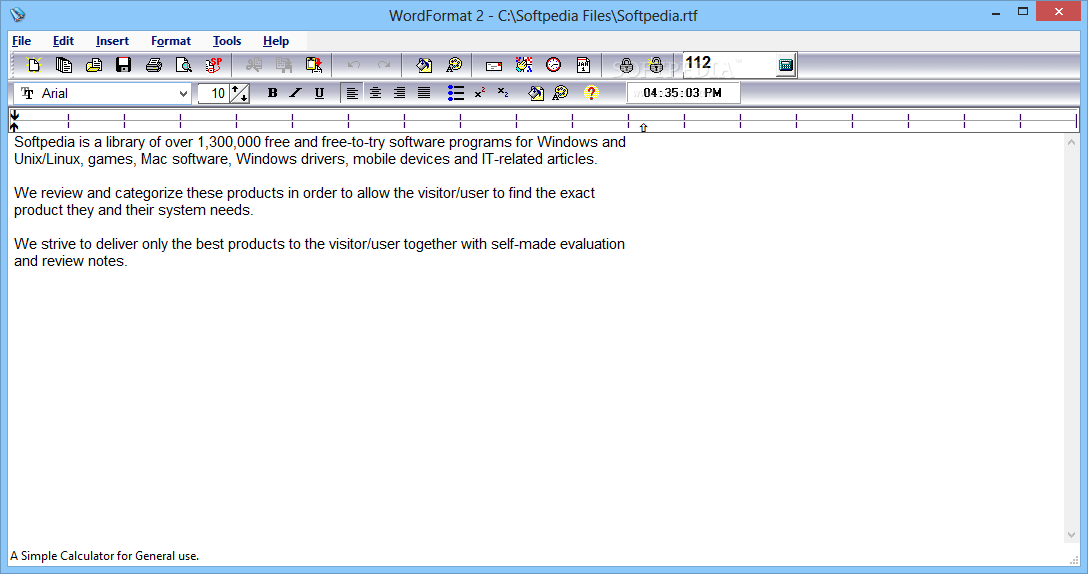Open the Help menu

click(x=276, y=41)
